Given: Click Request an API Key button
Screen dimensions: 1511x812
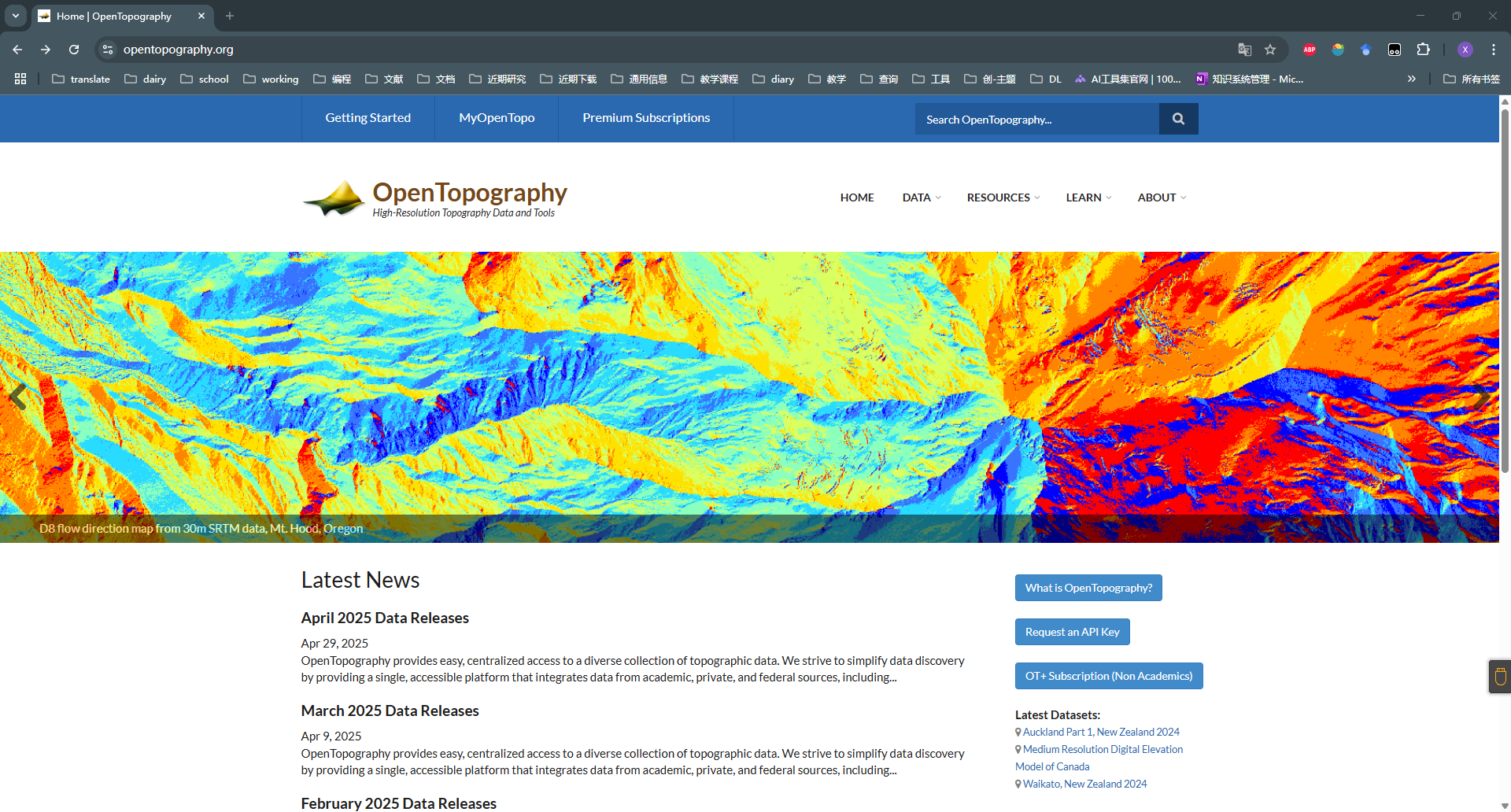Looking at the screenshot, I should point(1072,632).
